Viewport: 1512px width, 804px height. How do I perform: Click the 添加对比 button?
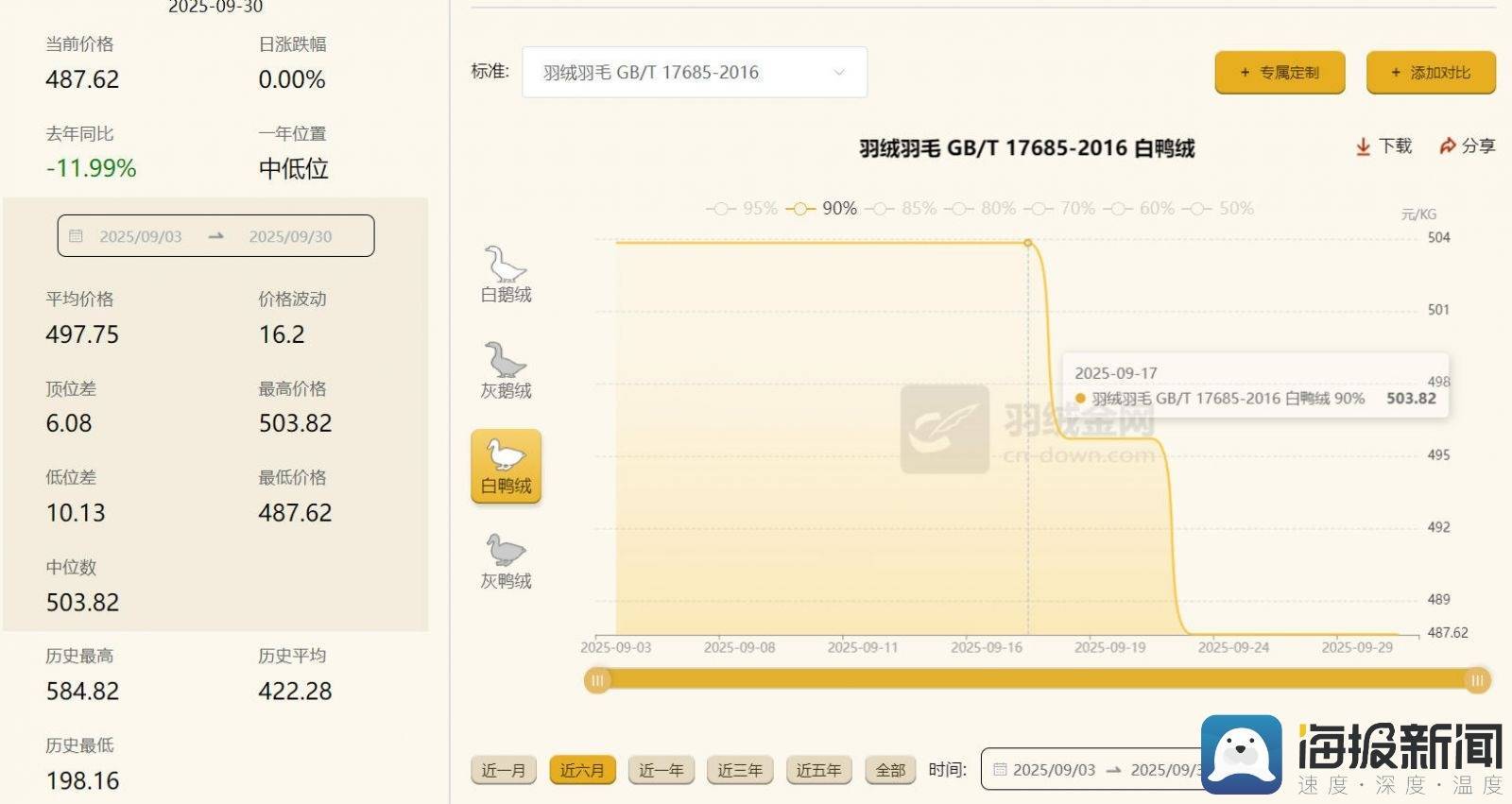1431,73
